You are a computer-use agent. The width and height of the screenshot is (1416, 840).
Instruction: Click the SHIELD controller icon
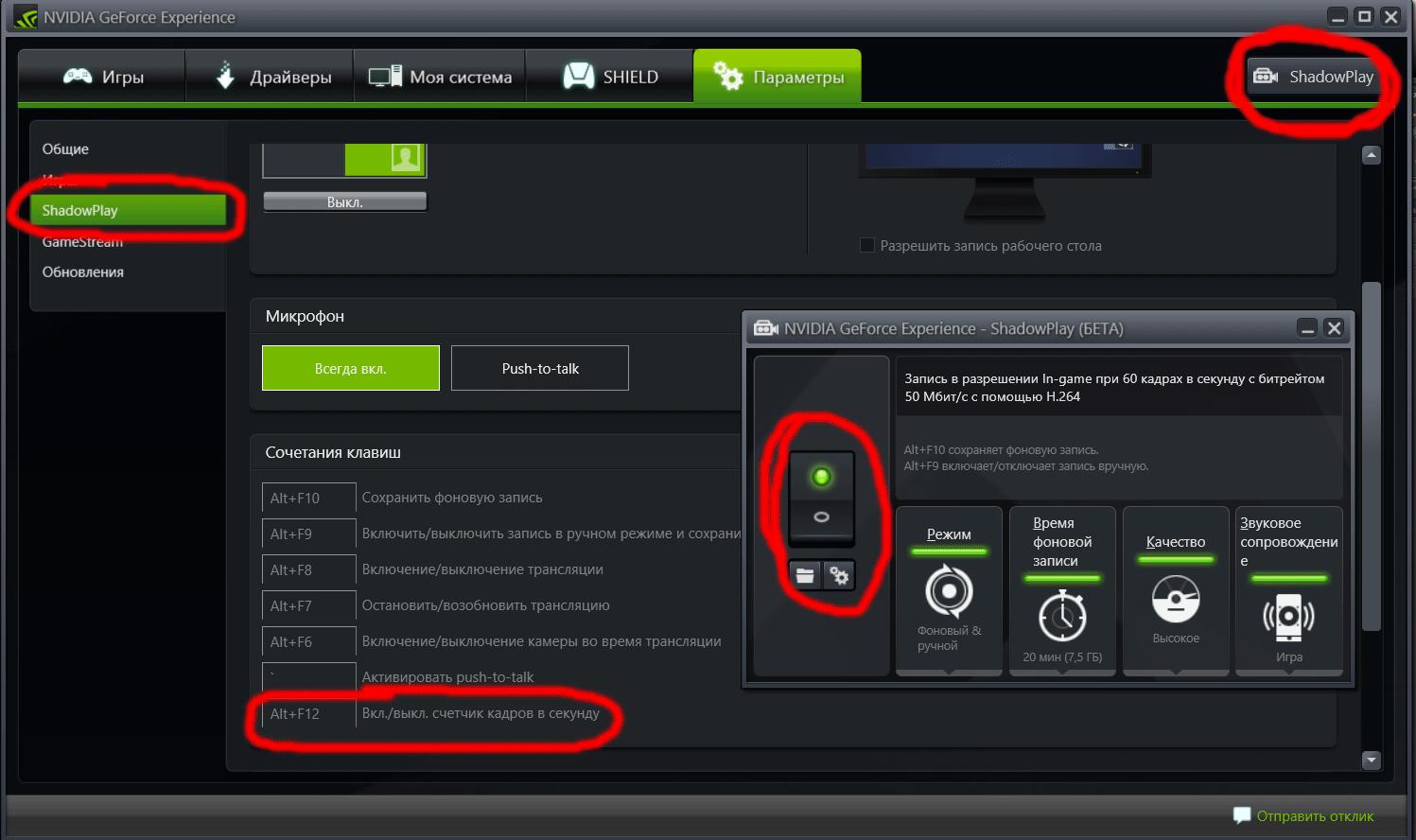(579, 77)
